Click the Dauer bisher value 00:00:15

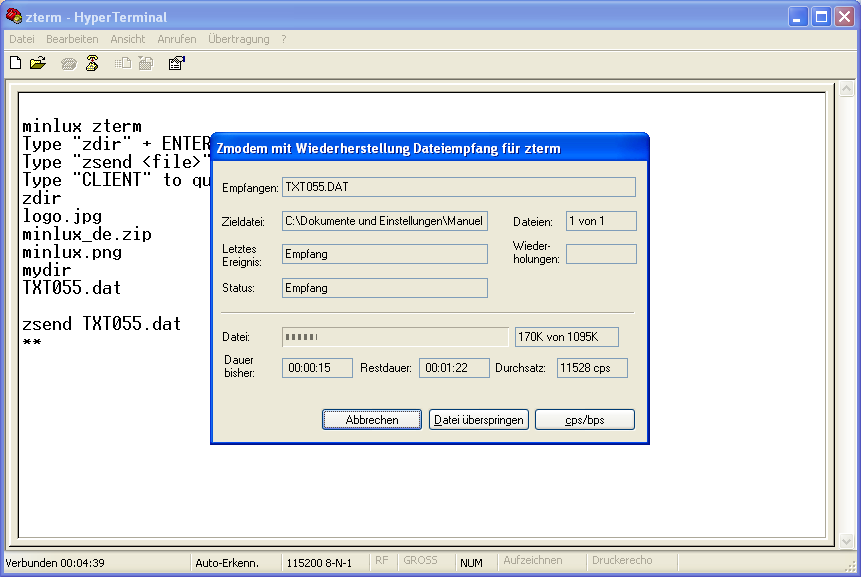317,368
